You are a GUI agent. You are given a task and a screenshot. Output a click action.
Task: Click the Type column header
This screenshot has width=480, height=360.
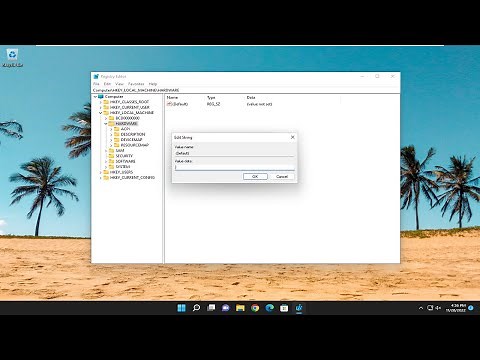point(211,97)
